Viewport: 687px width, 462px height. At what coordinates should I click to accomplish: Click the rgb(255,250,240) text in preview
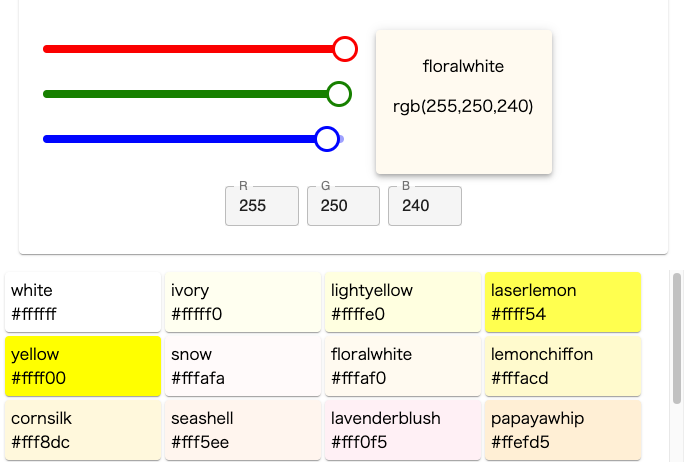click(x=463, y=106)
